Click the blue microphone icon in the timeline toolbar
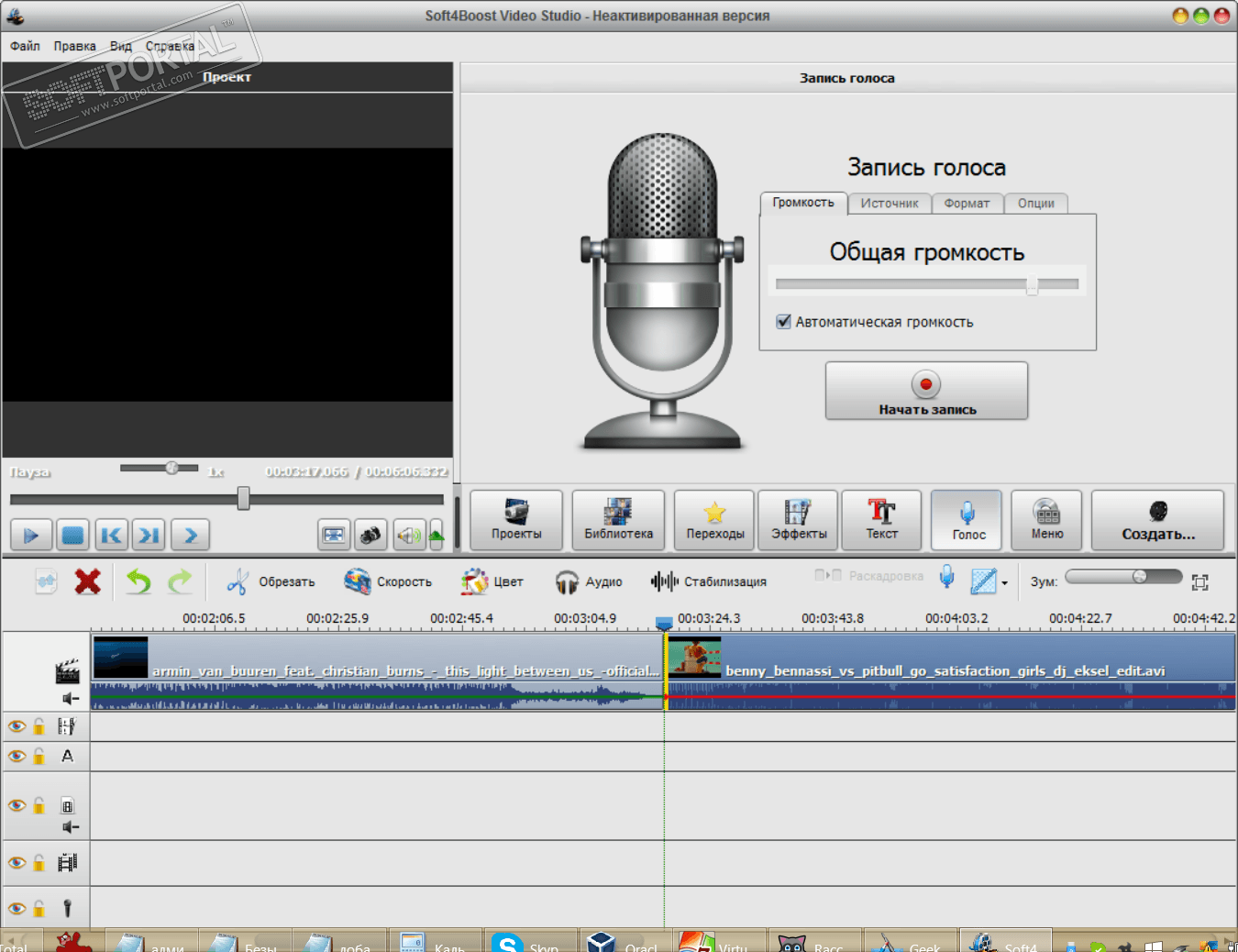1238x952 pixels. click(947, 577)
